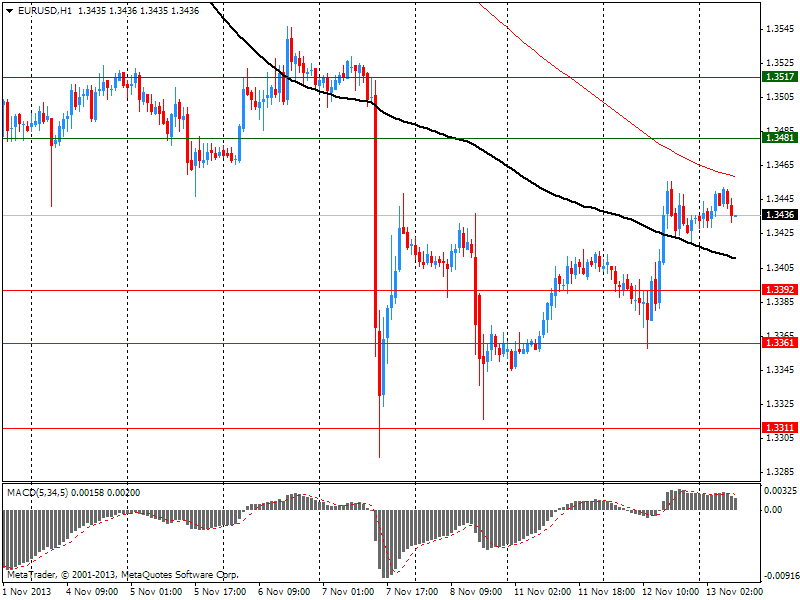Select the 1.3392 red level label

(x=780, y=290)
